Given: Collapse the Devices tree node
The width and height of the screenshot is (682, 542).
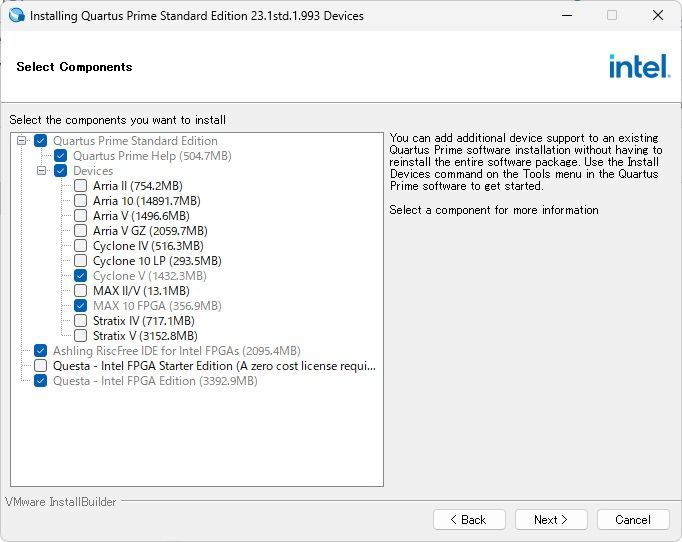Looking at the screenshot, I should click(41, 171).
